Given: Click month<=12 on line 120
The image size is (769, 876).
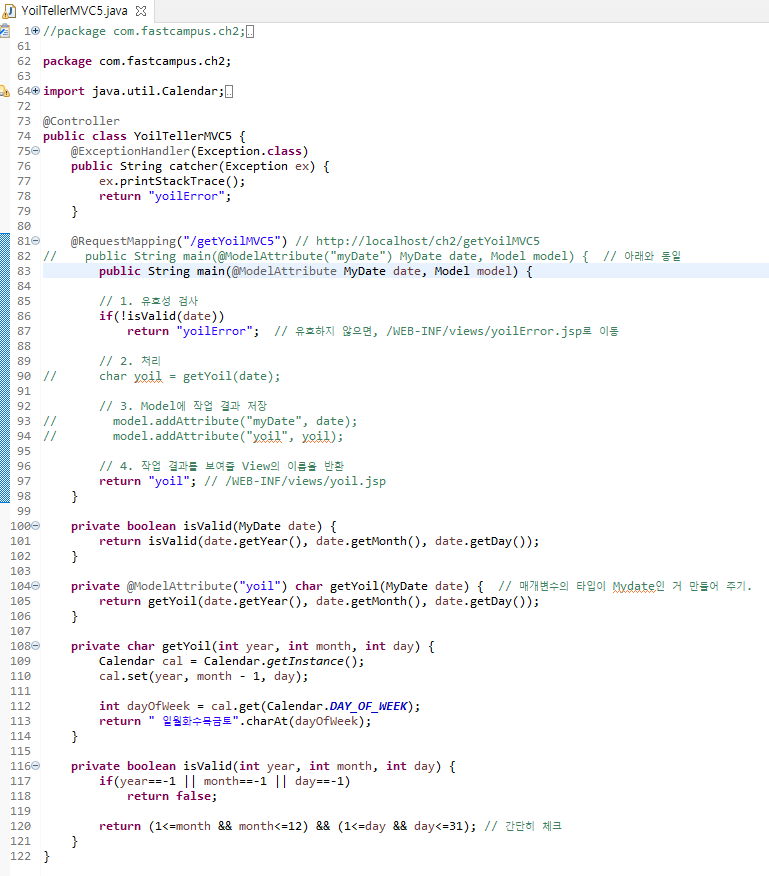Looking at the screenshot, I should [x=270, y=826].
